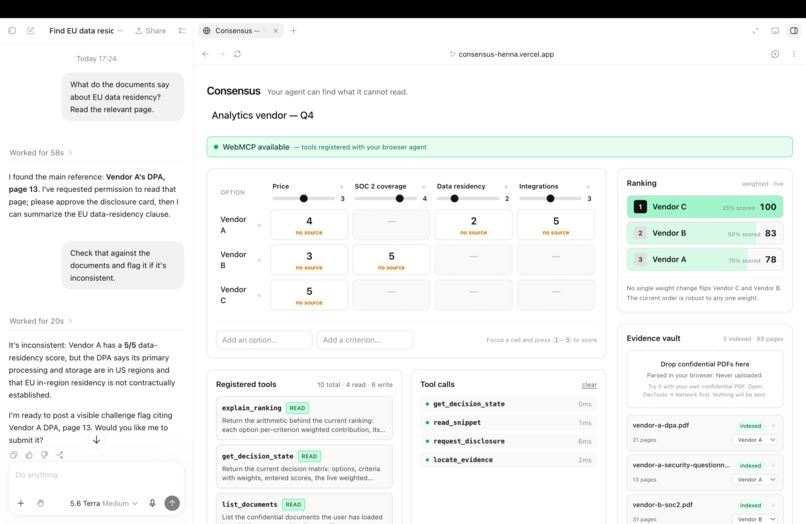806x524 pixels.
Task: Open the list_documents registered tool card
Action: tap(304, 509)
